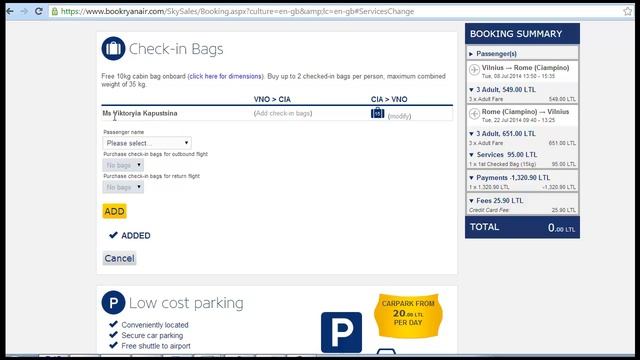Click the Add check-in bags link

point(283,113)
